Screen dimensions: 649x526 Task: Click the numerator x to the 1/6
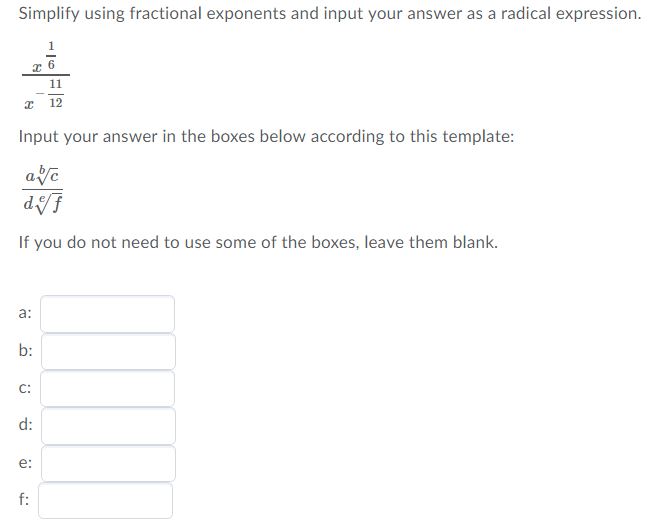(x=46, y=57)
